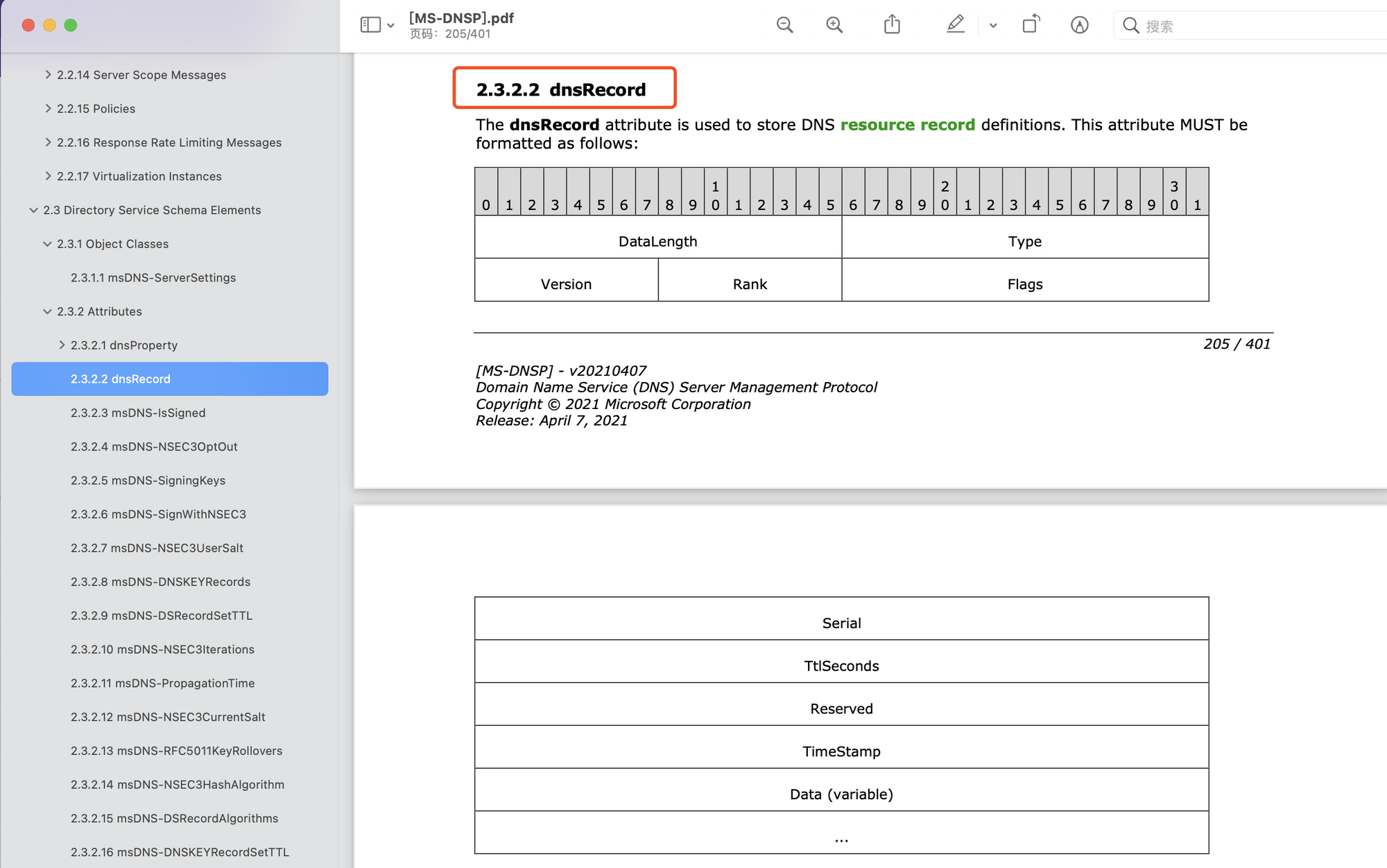Jump to 2.3.2.6 msDNS-SignWithNSEC3

coord(158,514)
